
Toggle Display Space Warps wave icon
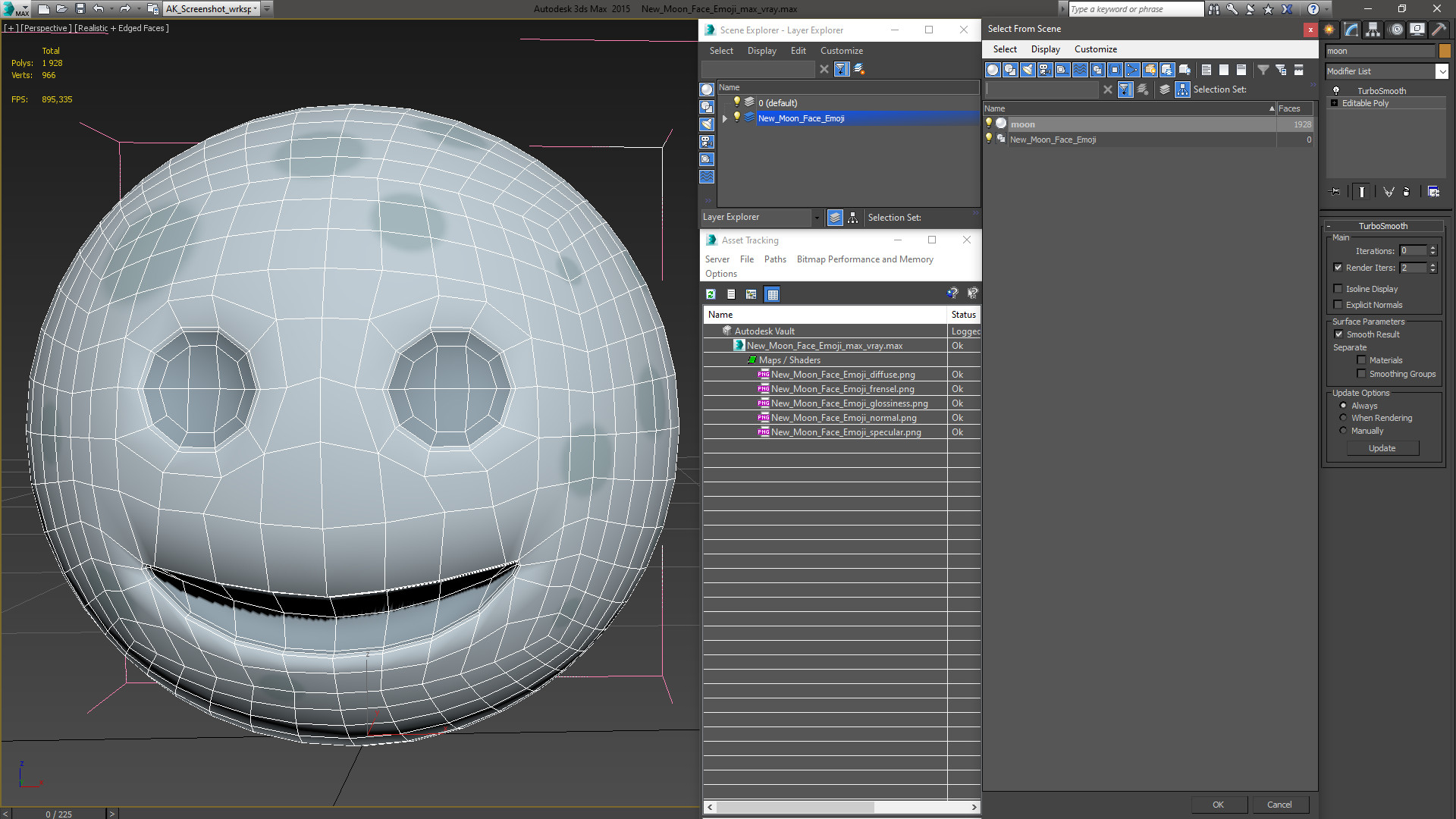[x=1080, y=70]
